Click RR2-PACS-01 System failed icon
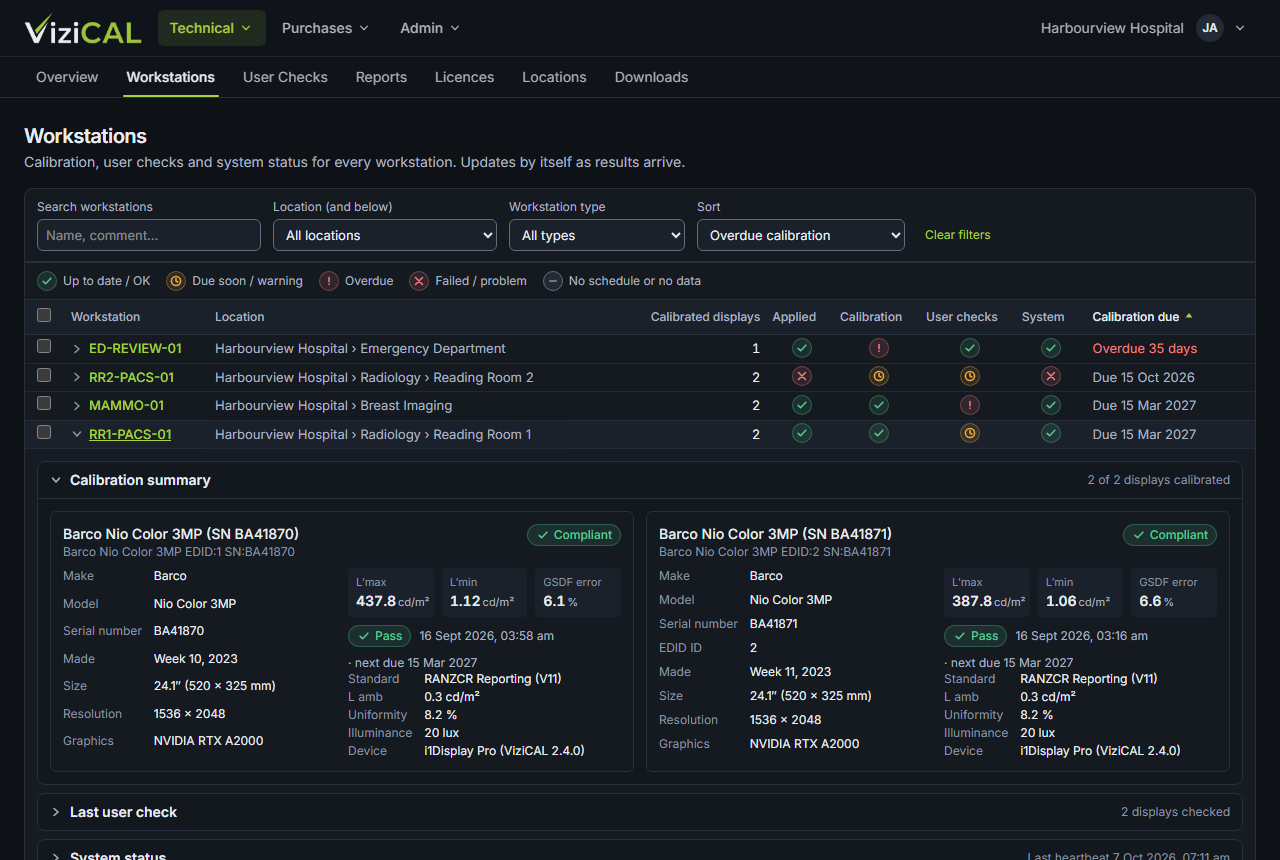 point(1051,377)
